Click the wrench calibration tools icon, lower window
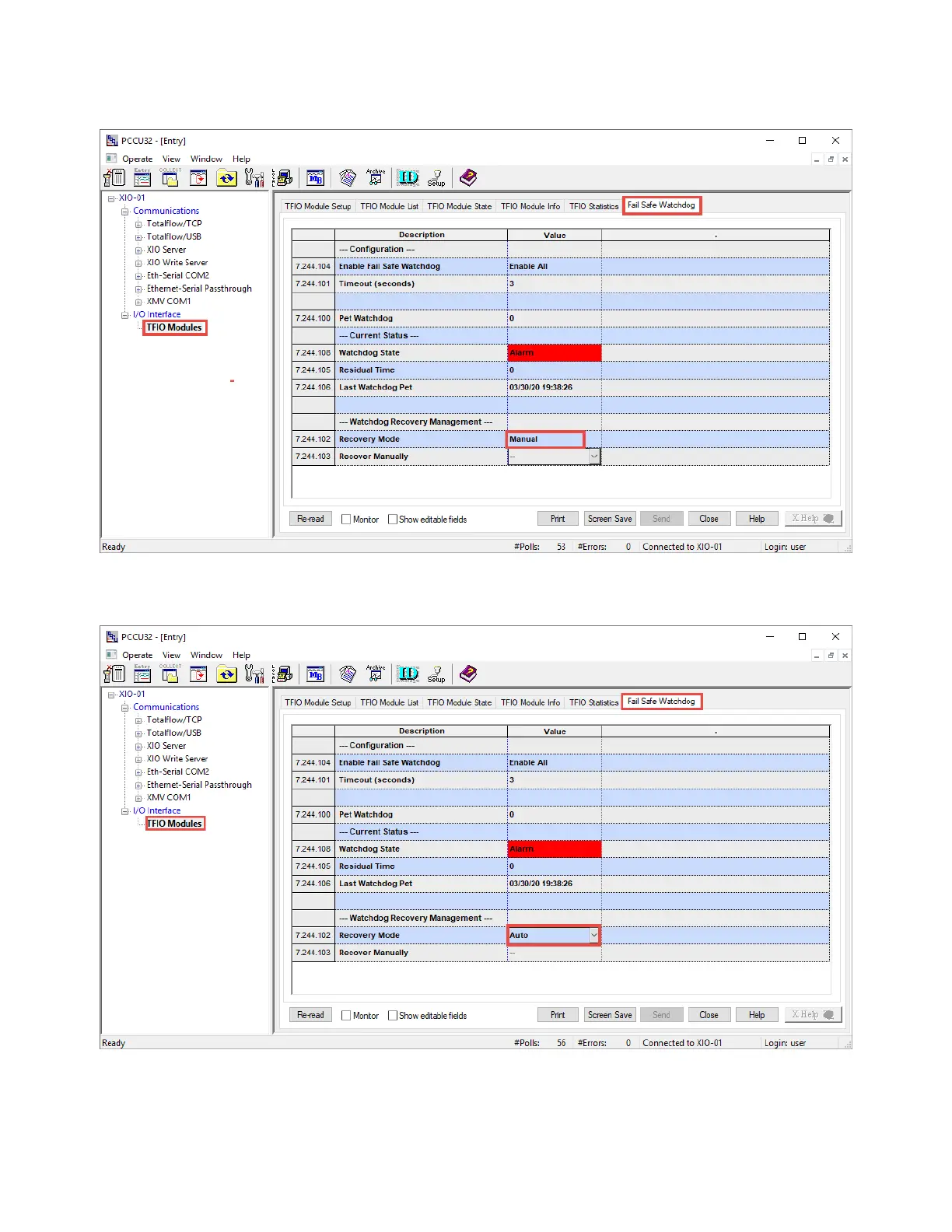The image size is (952, 1232). pos(254,674)
